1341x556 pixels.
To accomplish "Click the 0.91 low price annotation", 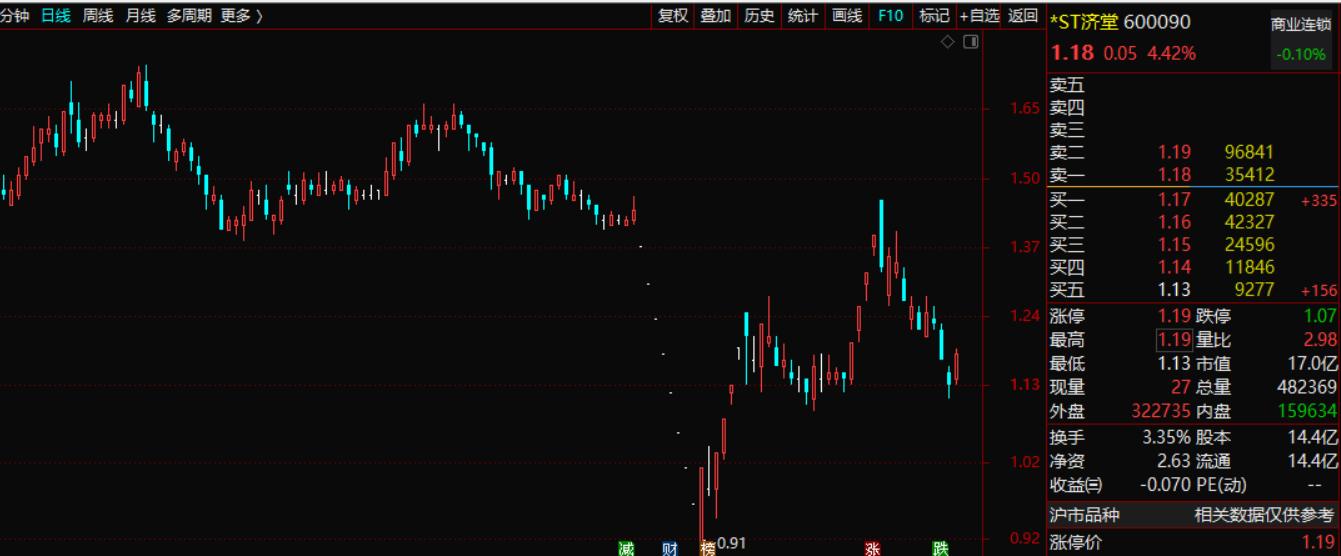I will pos(732,542).
